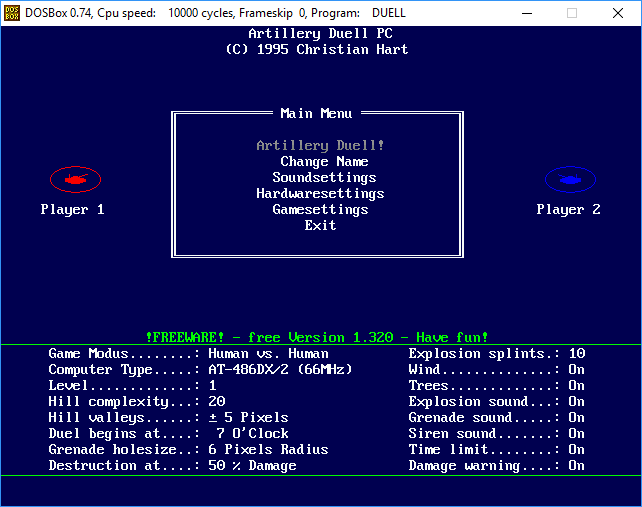Click the Hill complexity value 20

point(216,401)
